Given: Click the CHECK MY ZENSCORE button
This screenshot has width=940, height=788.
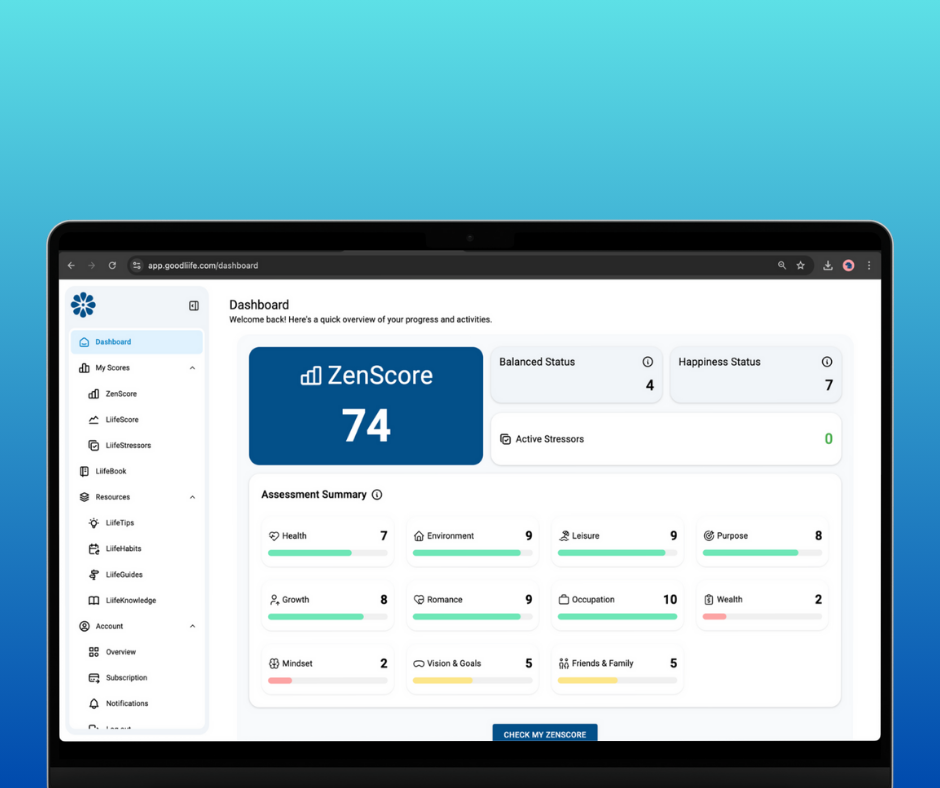Looking at the screenshot, I should (544, 733).
